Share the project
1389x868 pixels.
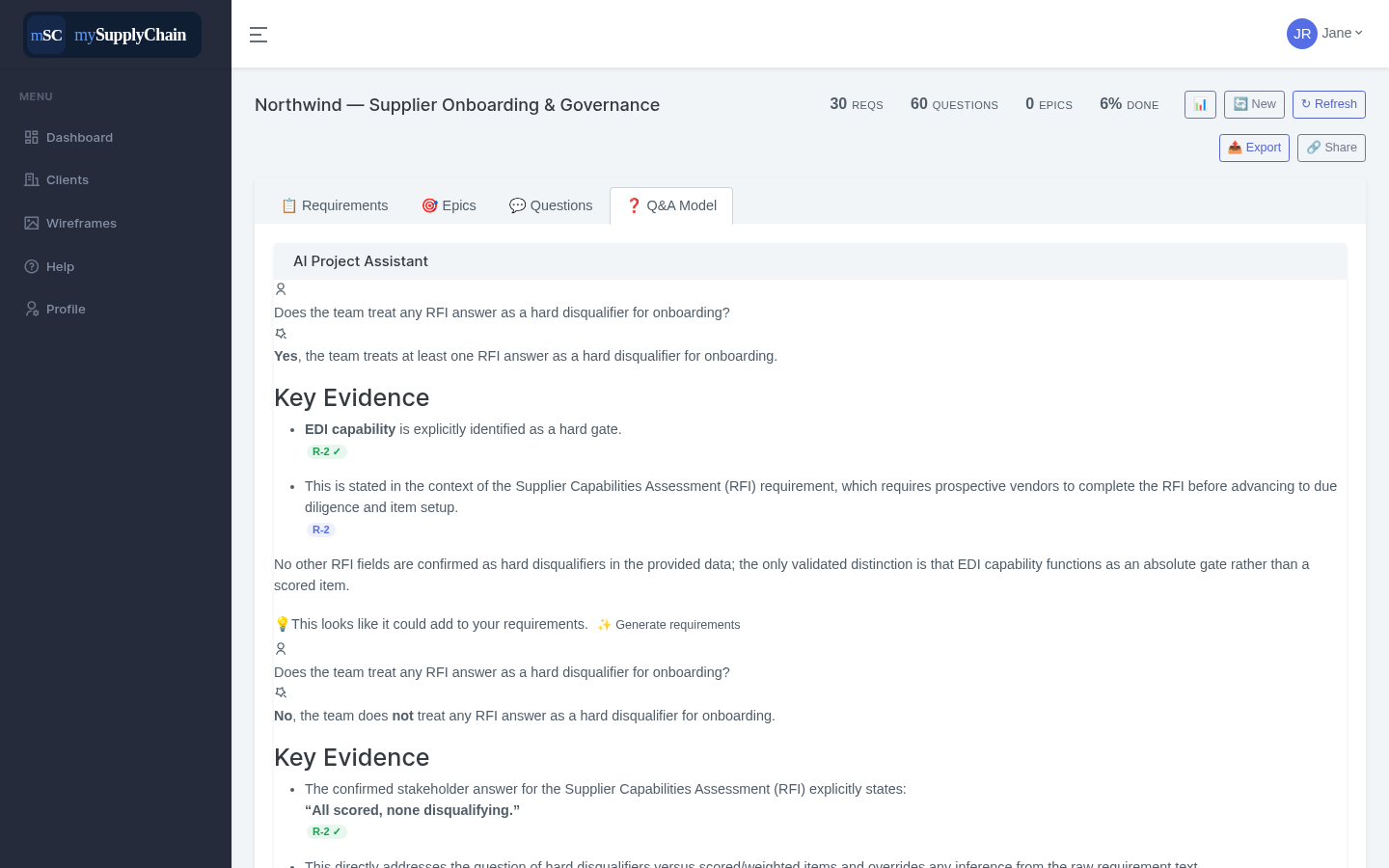click(1331, 148)
